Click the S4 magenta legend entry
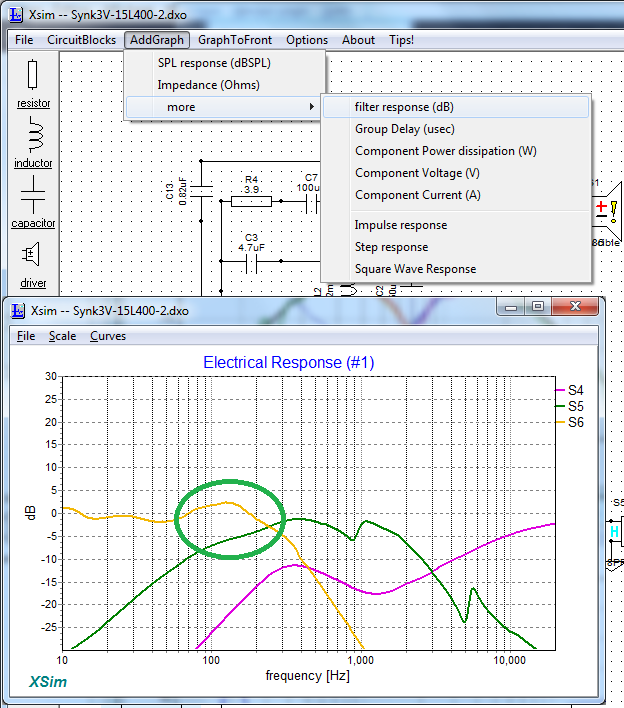 [x=569, y=390]
